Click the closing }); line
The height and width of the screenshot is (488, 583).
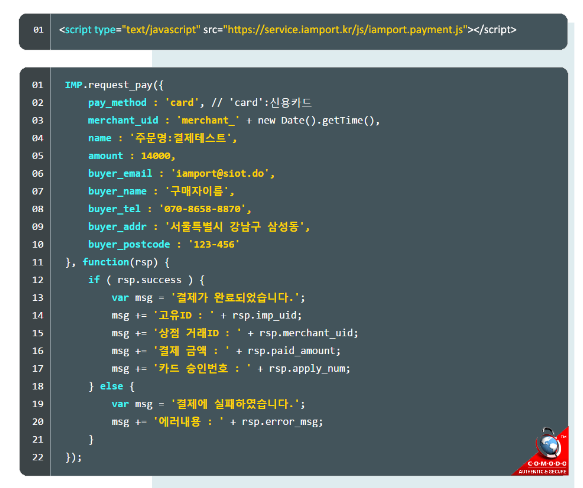[x=74, y=457]
